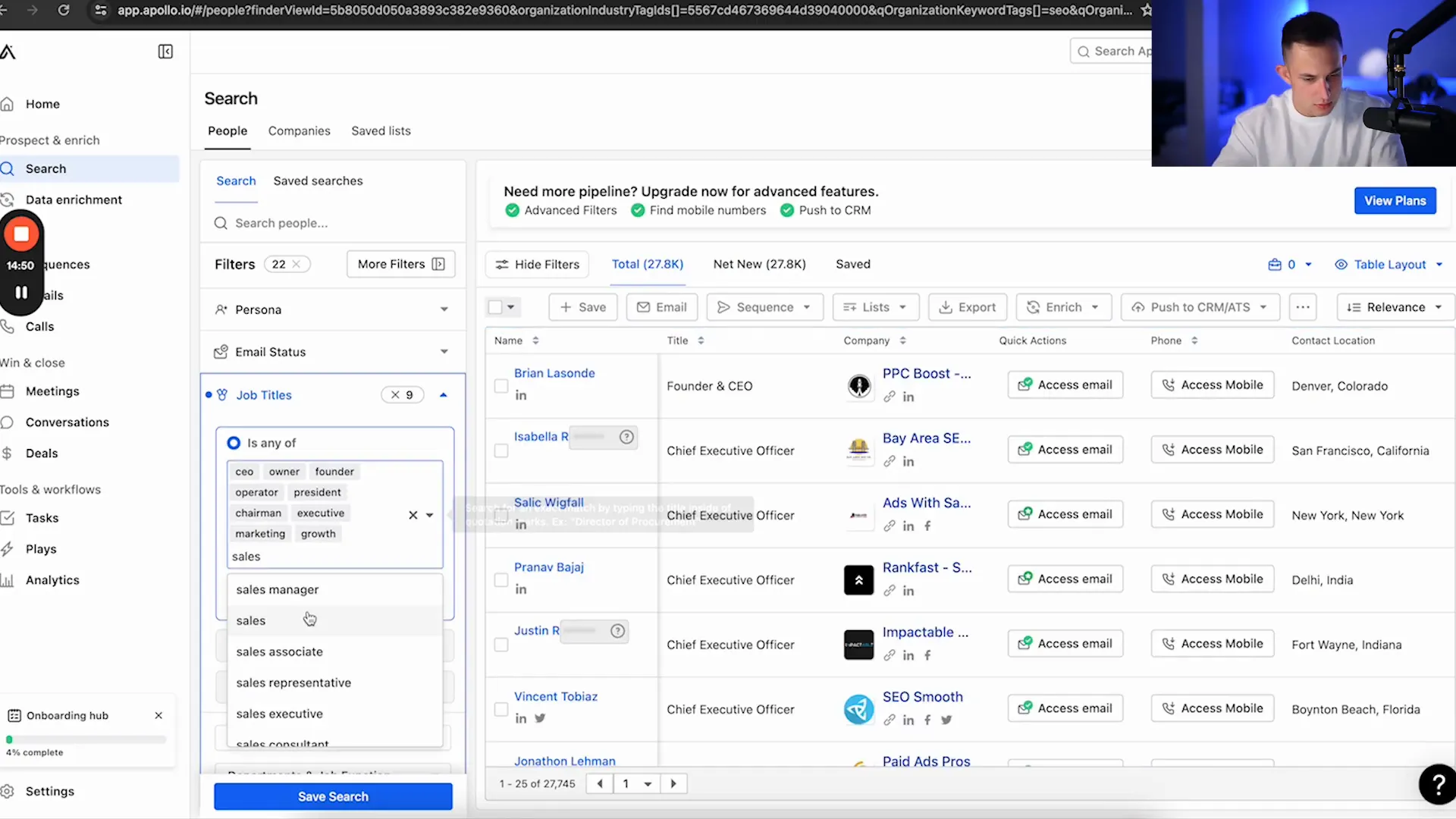Viewport: 1456px width, 819px height.
Task: Open Vincent Tobiaz's Twitter icon
Action: pos(540,718)
